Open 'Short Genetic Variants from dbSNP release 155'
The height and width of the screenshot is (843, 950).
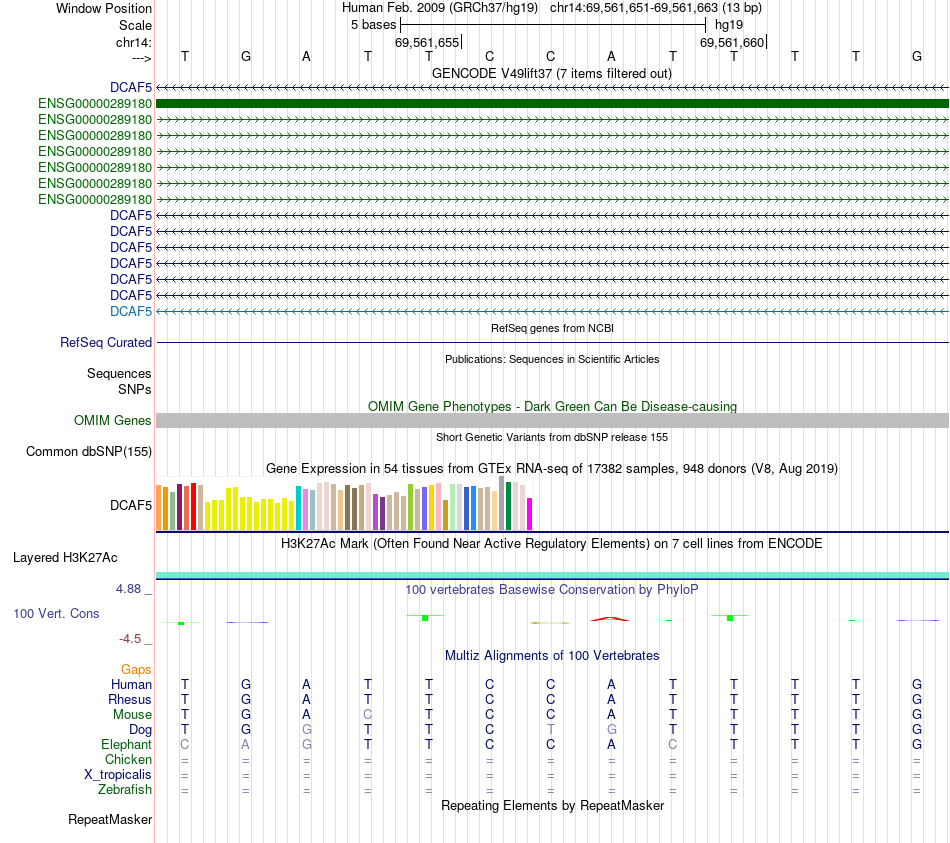tap(552, 437)
